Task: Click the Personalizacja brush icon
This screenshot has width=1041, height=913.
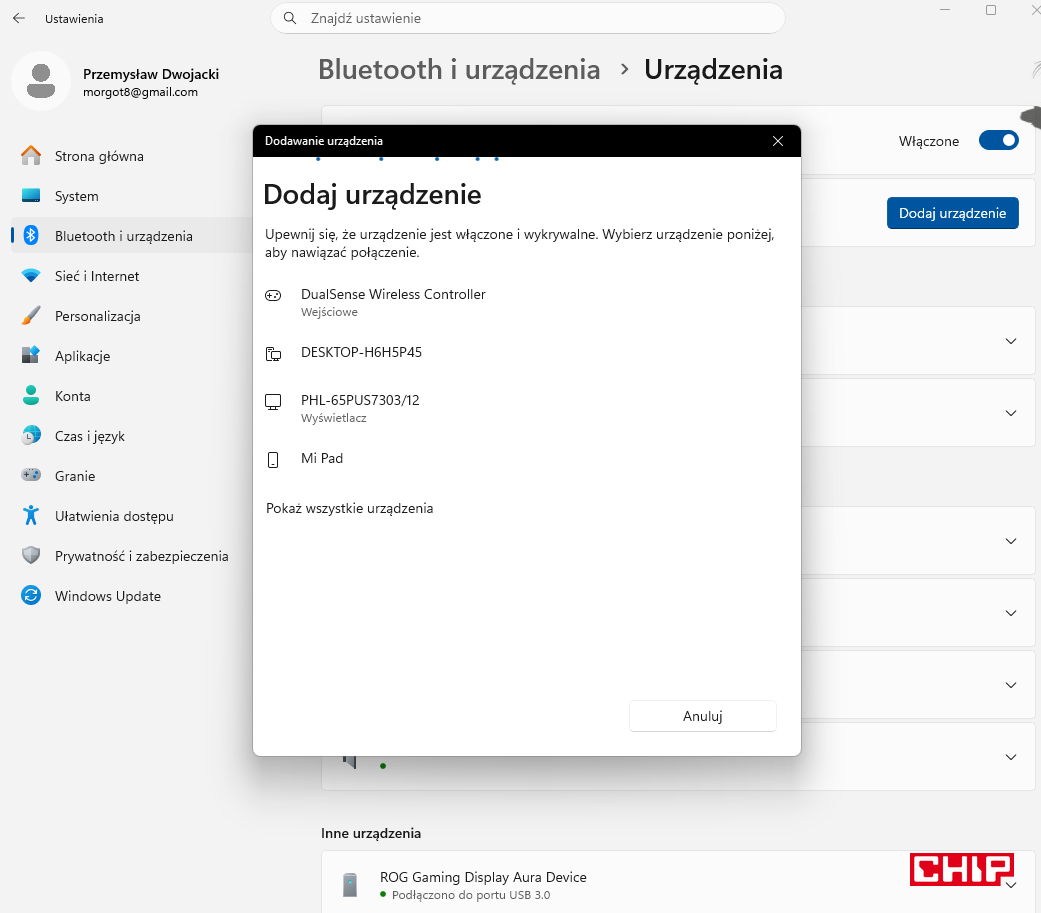Action: (31, 315)
